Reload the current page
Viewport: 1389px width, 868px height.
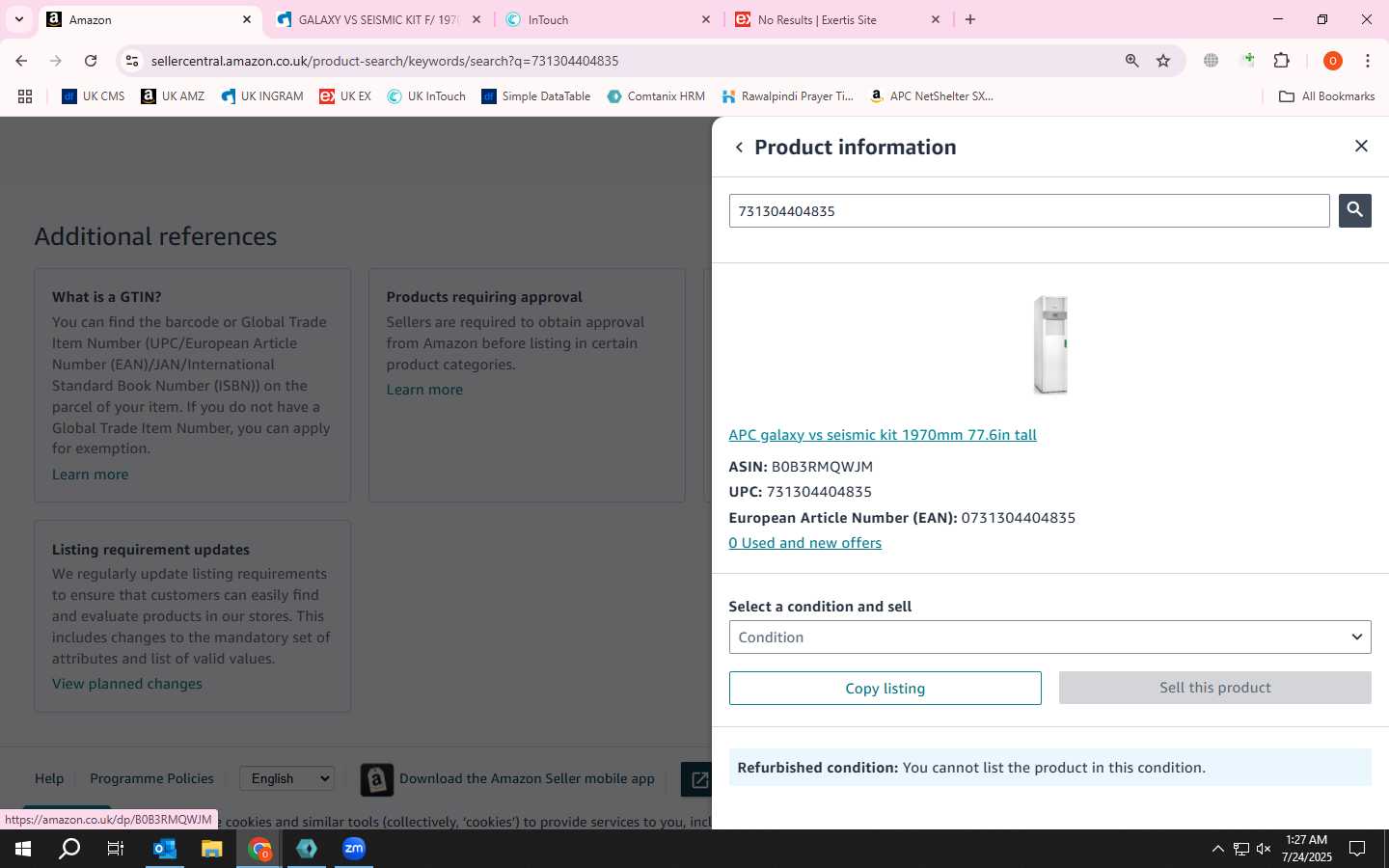pyautogui.click(x=91, y=61)
